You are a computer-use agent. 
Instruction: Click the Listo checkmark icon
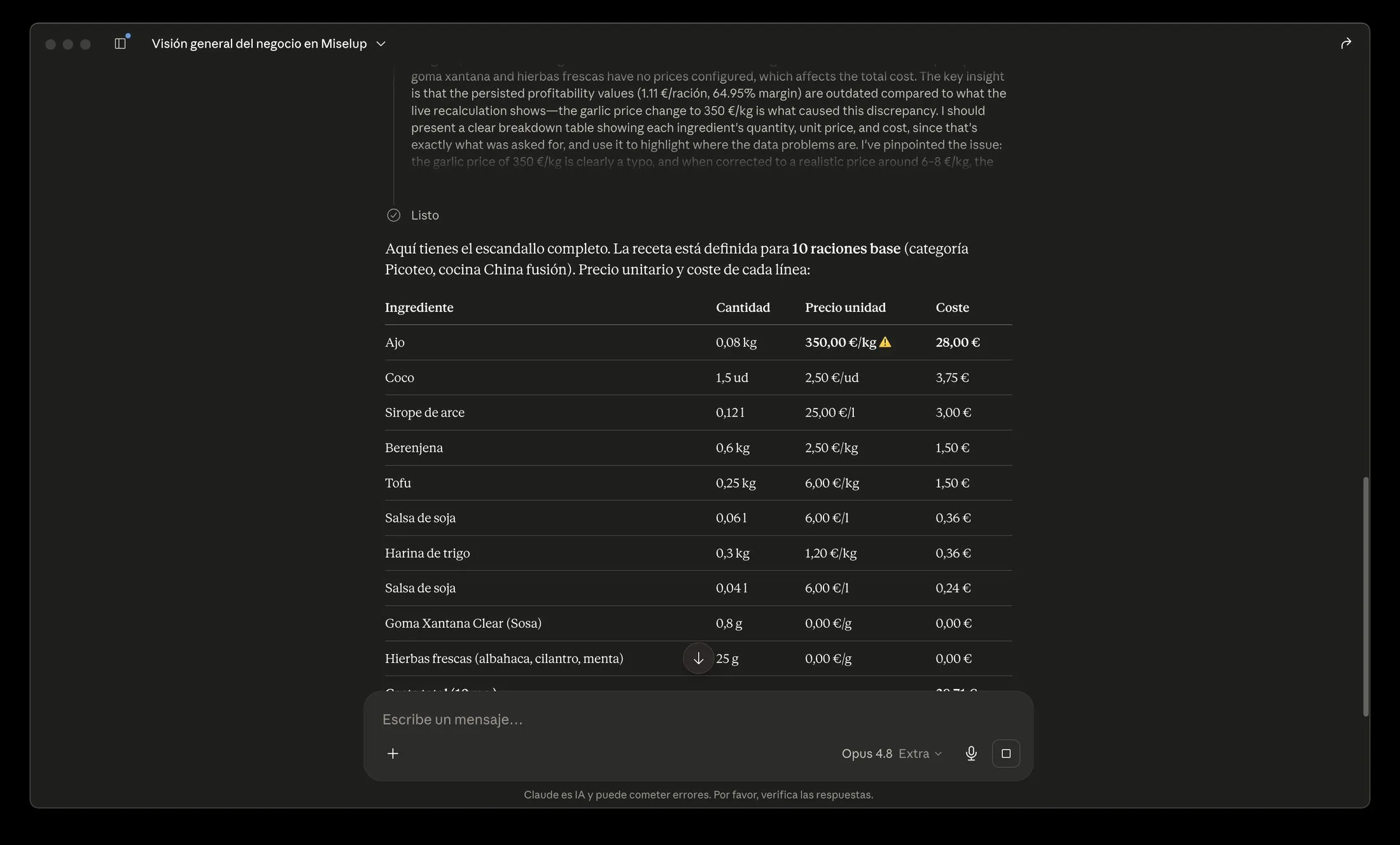tap(394, 215)
